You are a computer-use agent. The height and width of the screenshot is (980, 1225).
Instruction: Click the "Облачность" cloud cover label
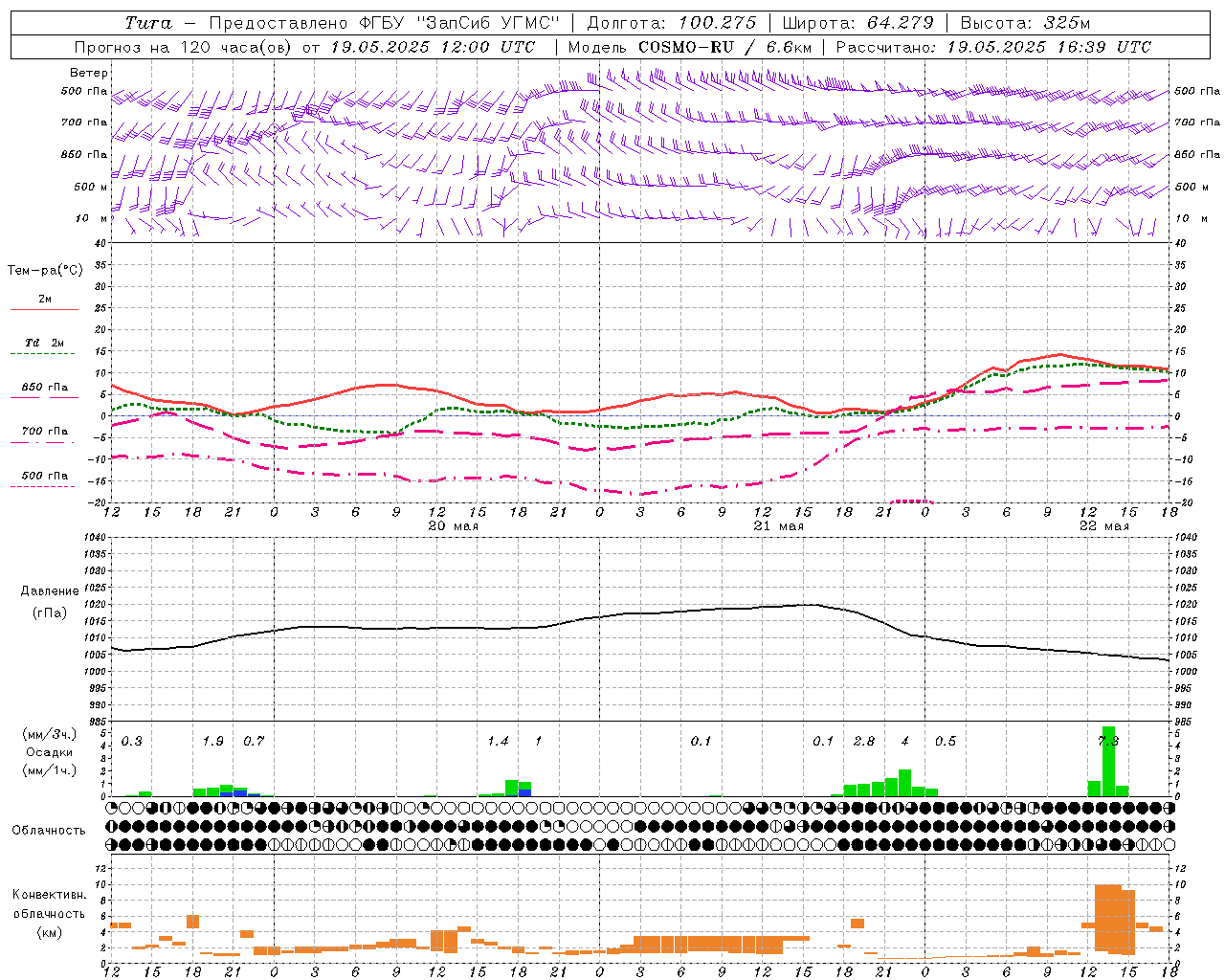[x=49, y=831]
